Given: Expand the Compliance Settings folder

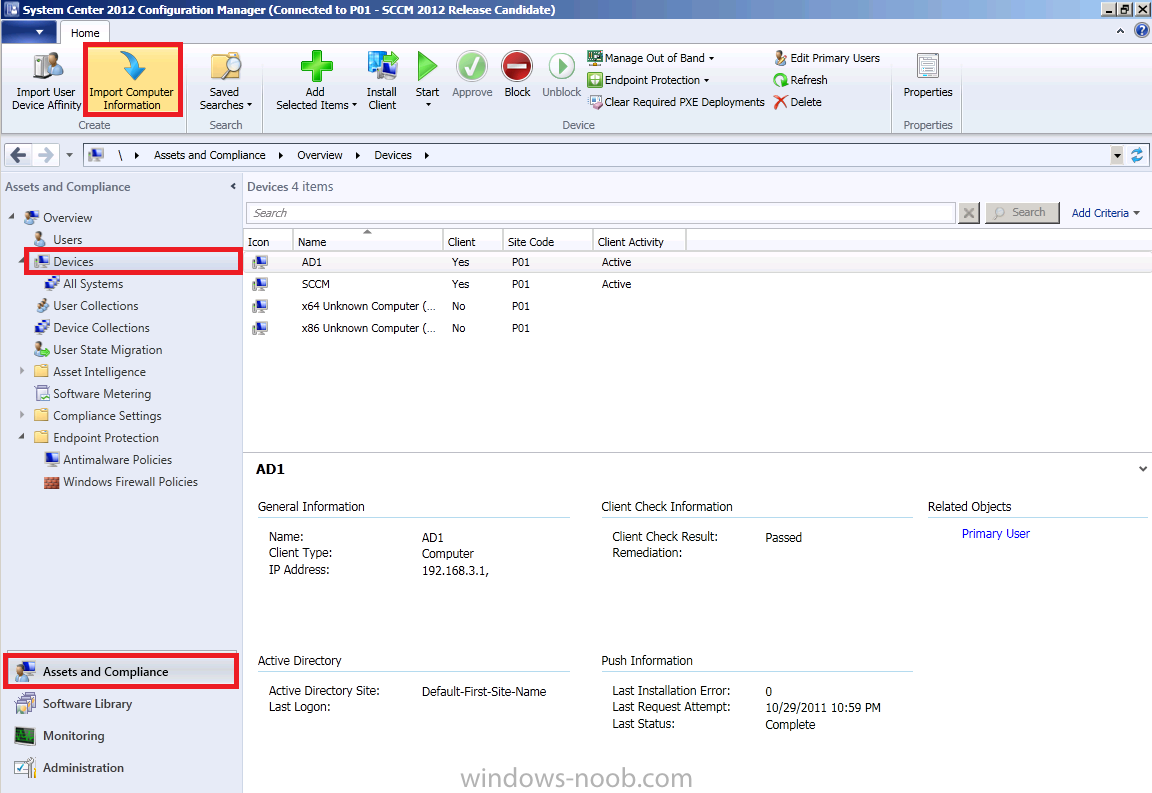Looking at the screenshot, I should pos(22,415).
